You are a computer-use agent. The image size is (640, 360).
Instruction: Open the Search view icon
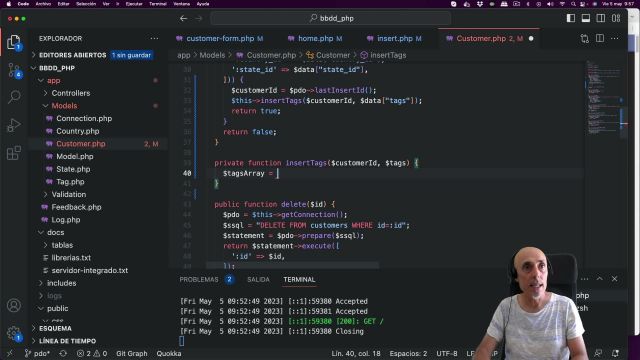tap(13, 97)
